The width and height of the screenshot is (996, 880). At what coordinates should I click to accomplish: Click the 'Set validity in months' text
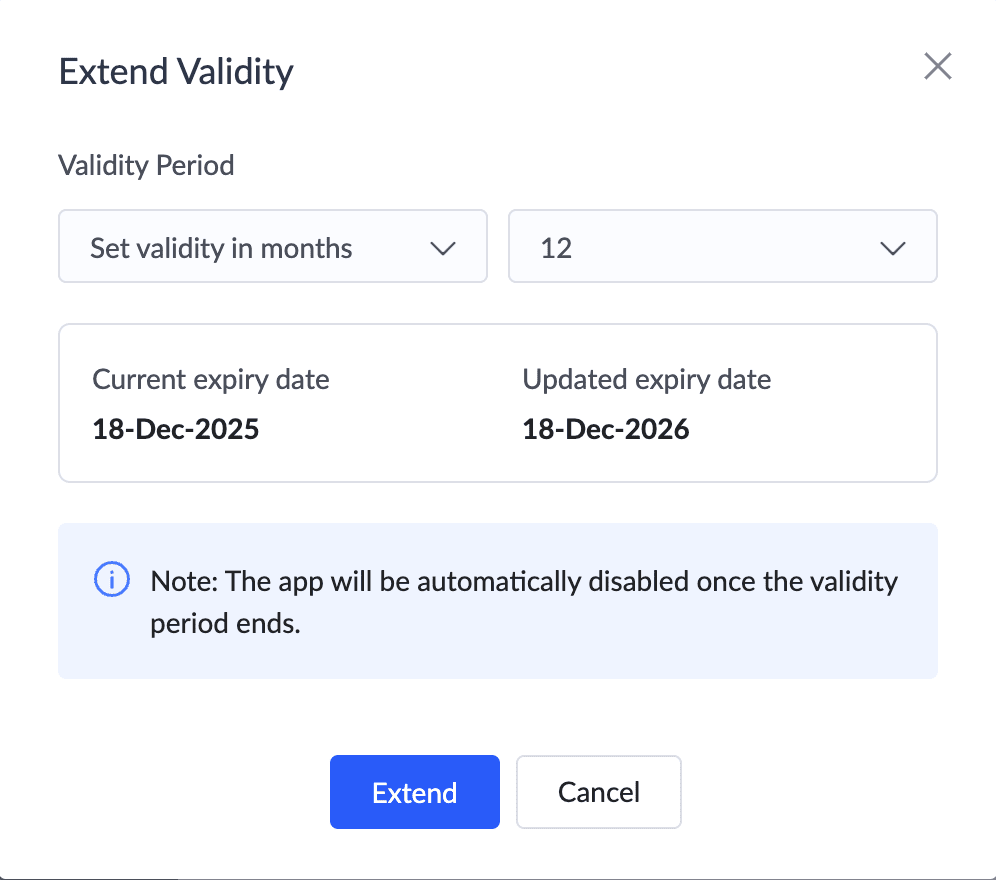[221, 248]
